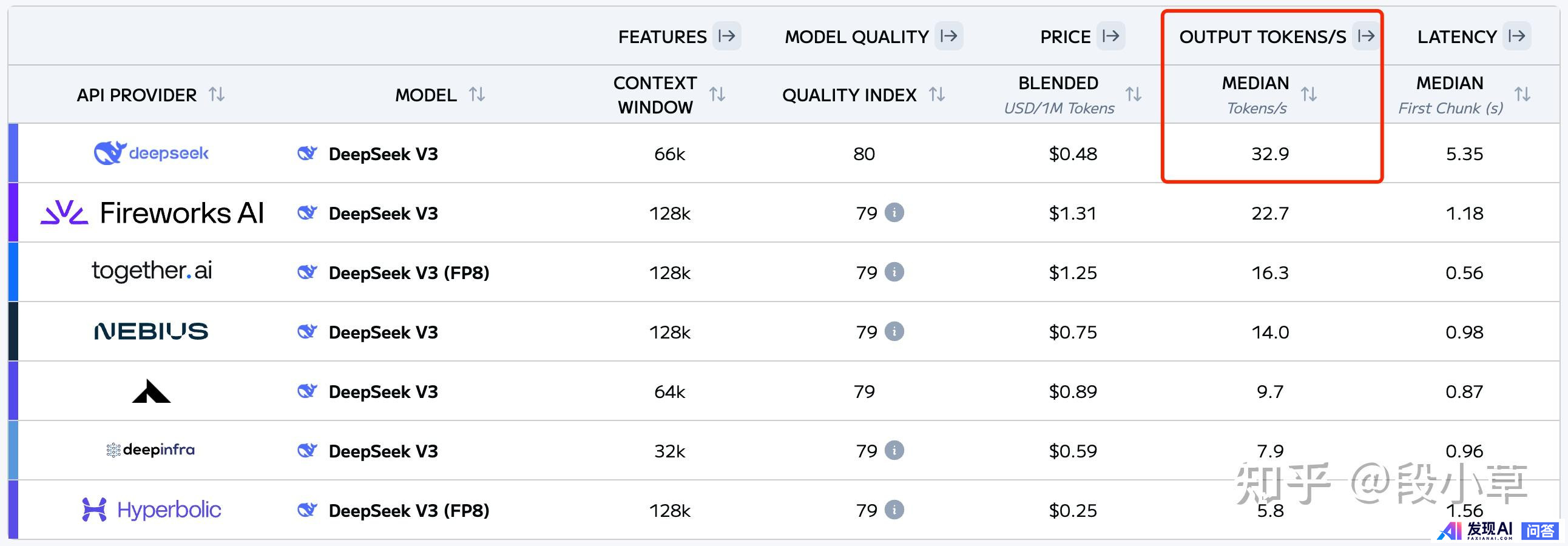Open DeepSeek V3 (FP8) model in Hyperbolic row
Image resolution: width=1568 pixels, height=546 pixels.
409,510
